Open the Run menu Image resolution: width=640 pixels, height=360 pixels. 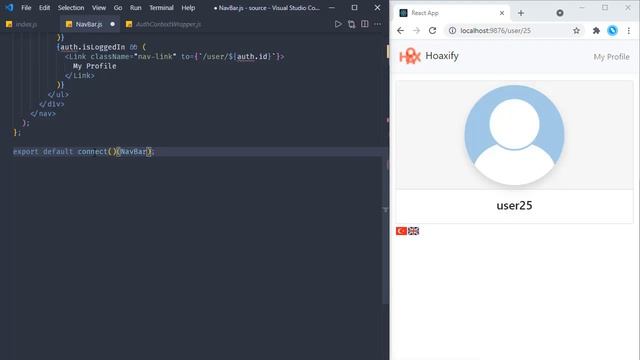click(136, 8)
